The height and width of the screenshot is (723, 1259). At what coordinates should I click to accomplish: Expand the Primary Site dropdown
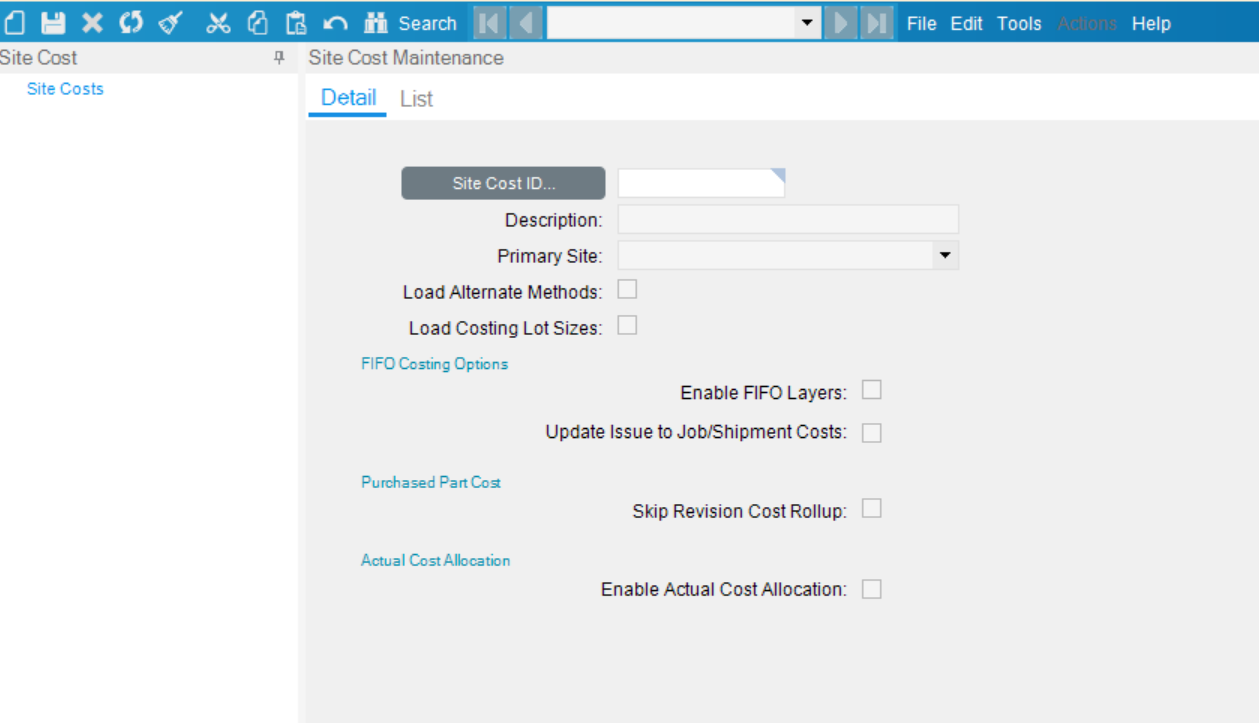(x=945, y=256)
